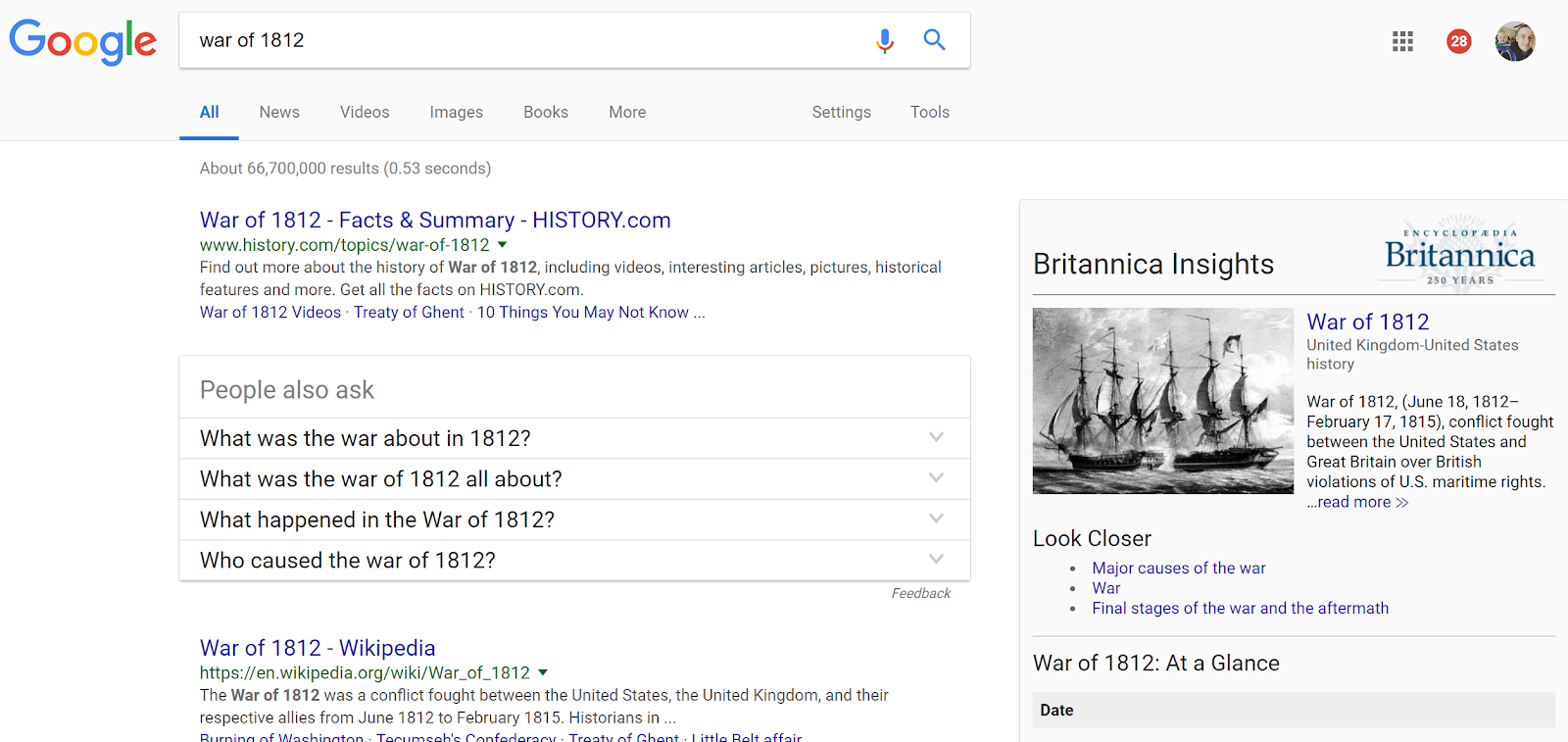Image resolution: width=1568 pixels, height=742 pixels.
Task: Switch to the News tab
Action: 279,113
